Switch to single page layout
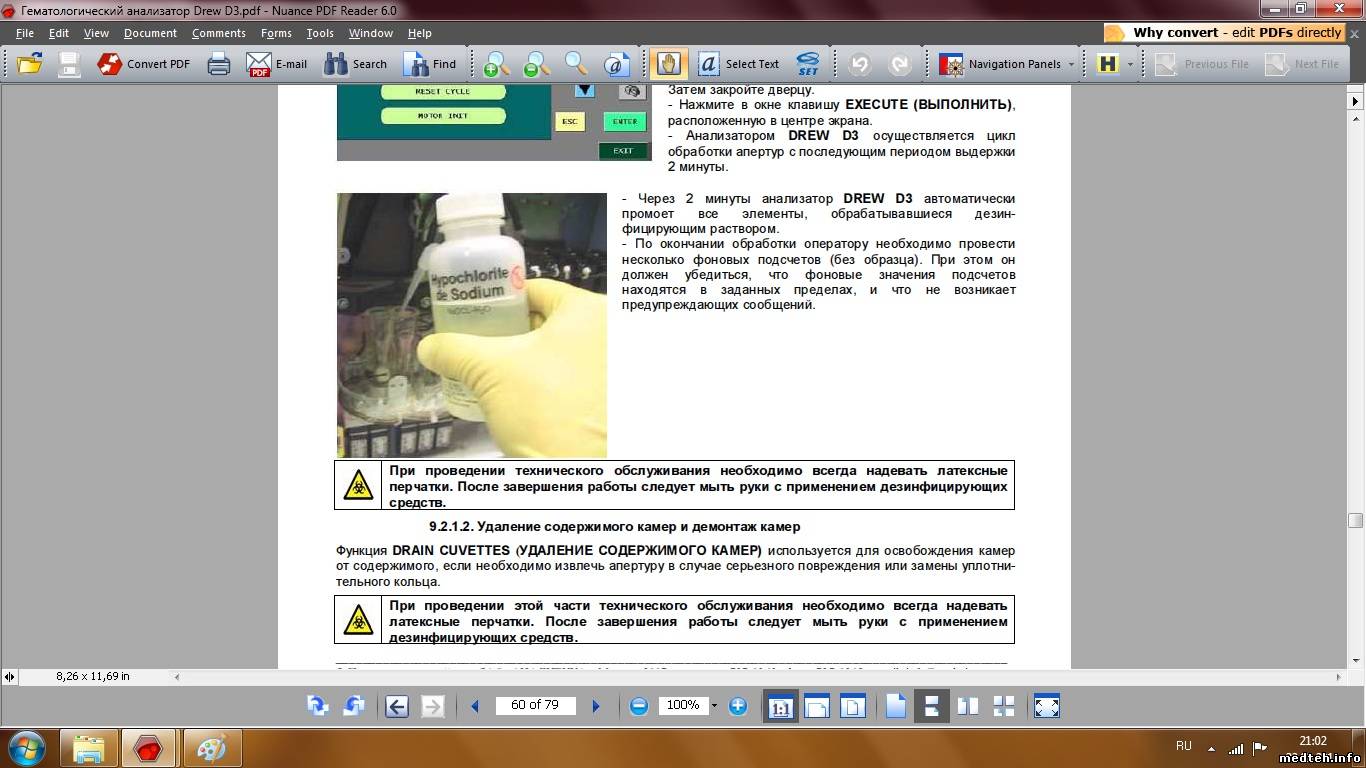This screenshot has height=768, width=1366. pyautogui.click(x=895, y=706)
